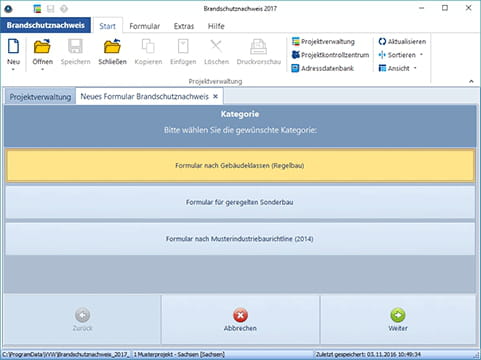
Task: Open Projektverwaltung in the ribbon
Action: click(323, 41)
